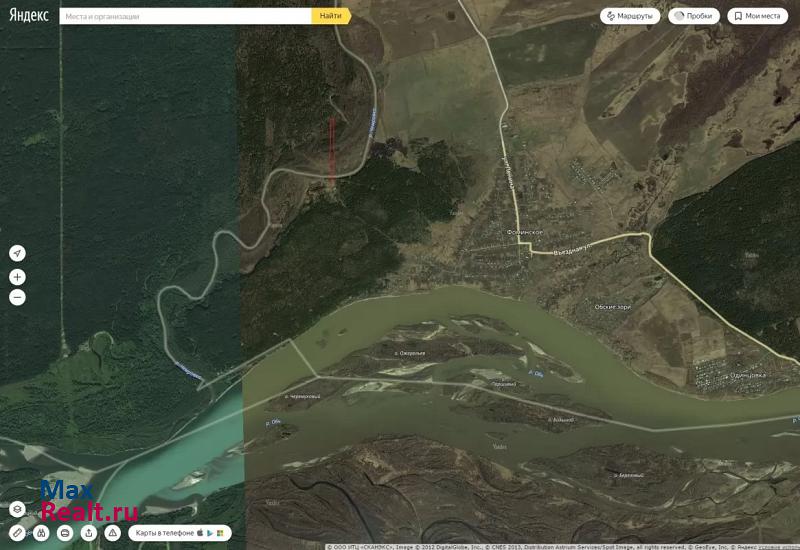Zoom out with the minus button

[17, 297]
